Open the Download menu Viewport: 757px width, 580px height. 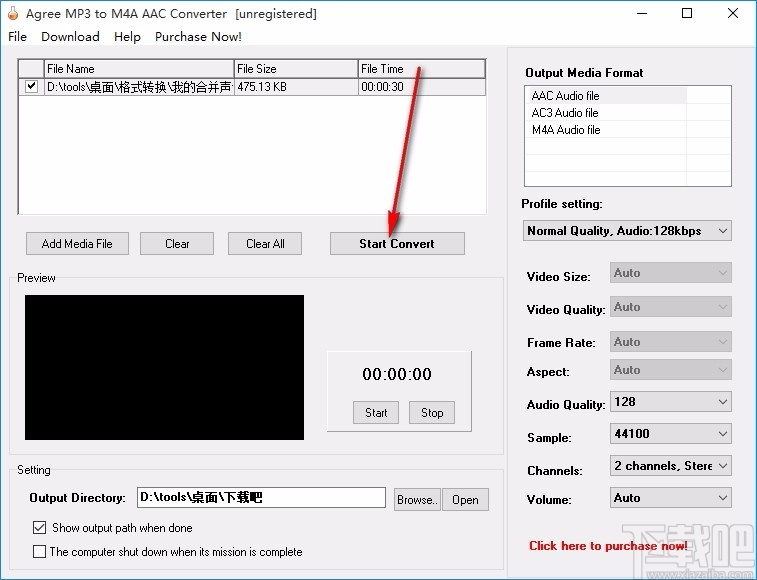tap(70, 37)
